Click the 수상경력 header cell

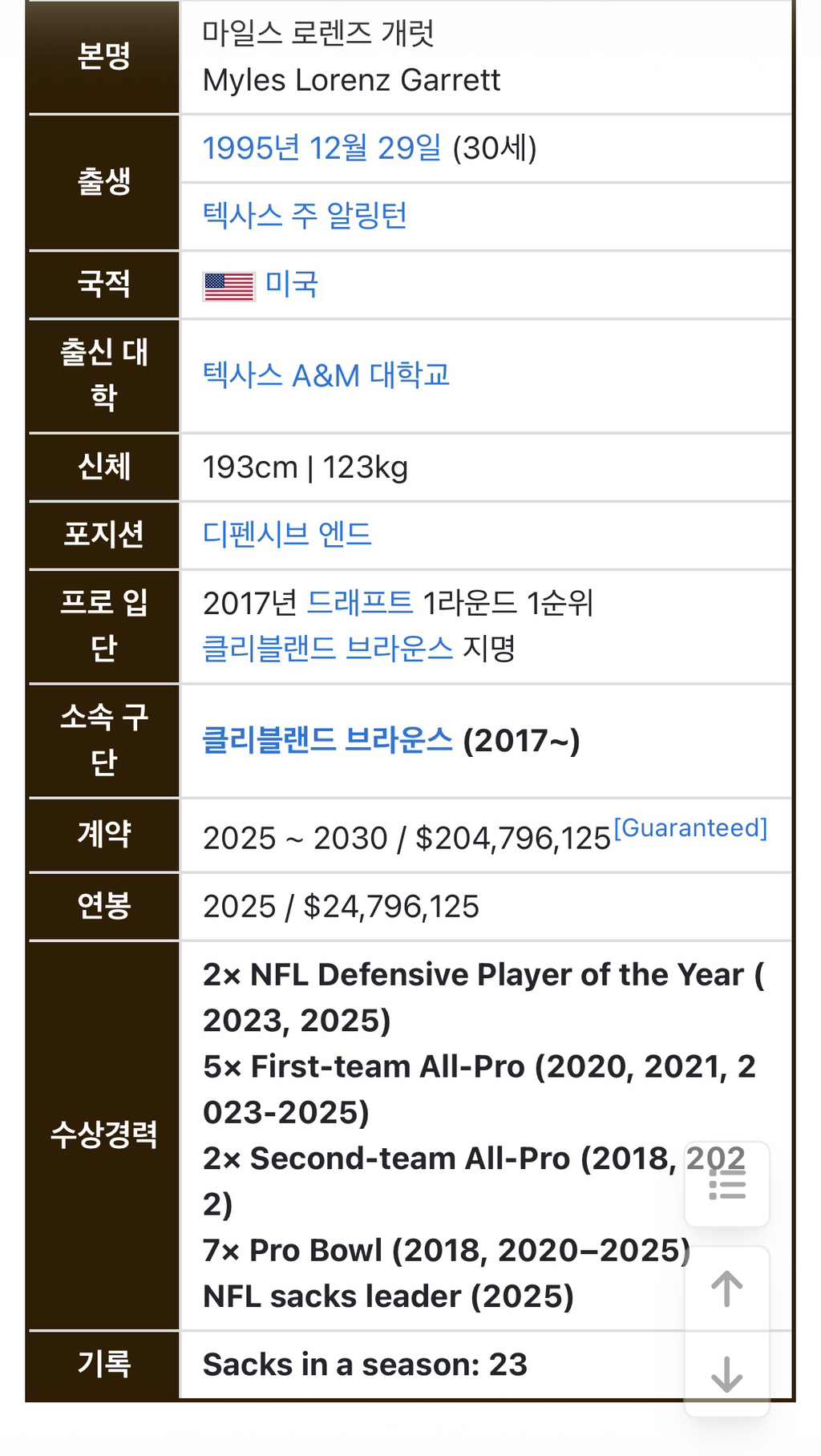tap(103, 1134)
